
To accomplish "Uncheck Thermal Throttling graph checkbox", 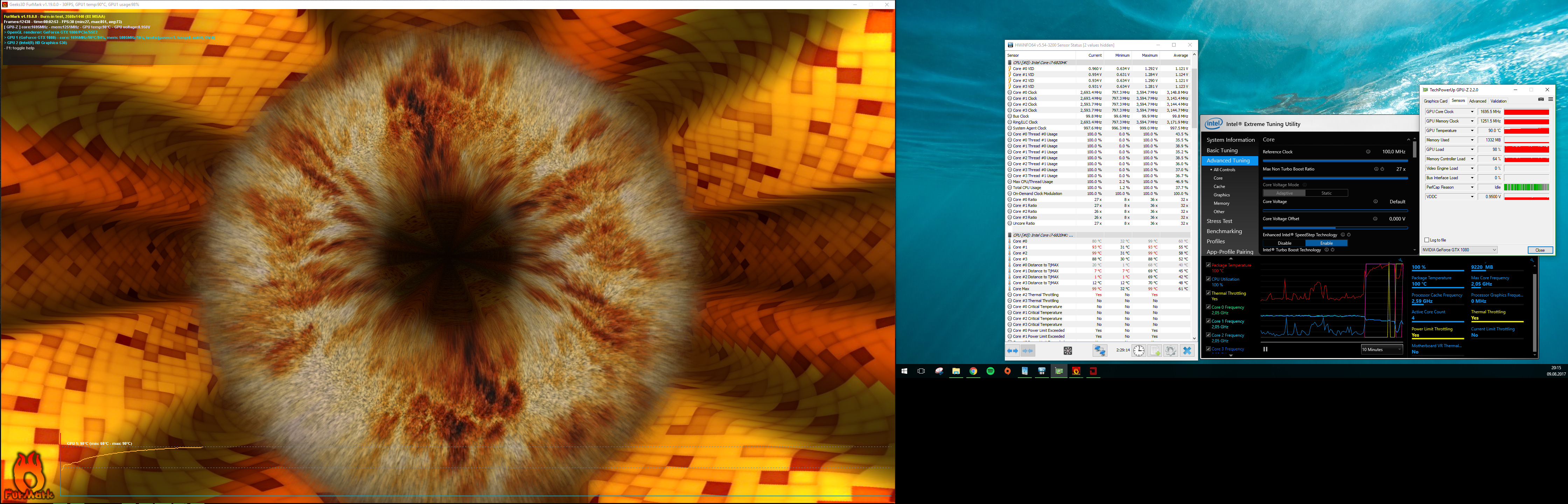I will [x=1208, y=293].
